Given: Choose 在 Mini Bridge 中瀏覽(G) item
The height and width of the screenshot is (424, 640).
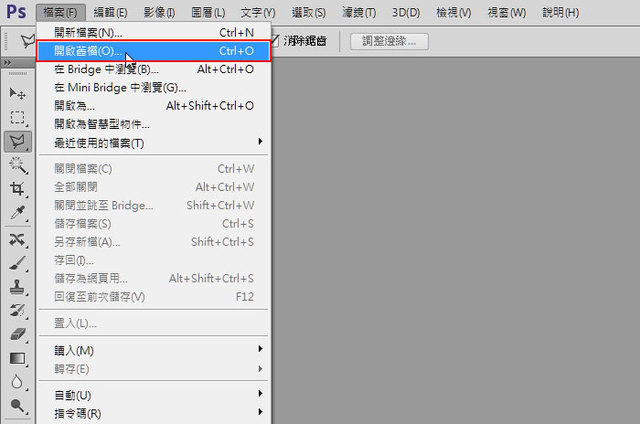Looking at the screenshot, I should click(153, 88).
